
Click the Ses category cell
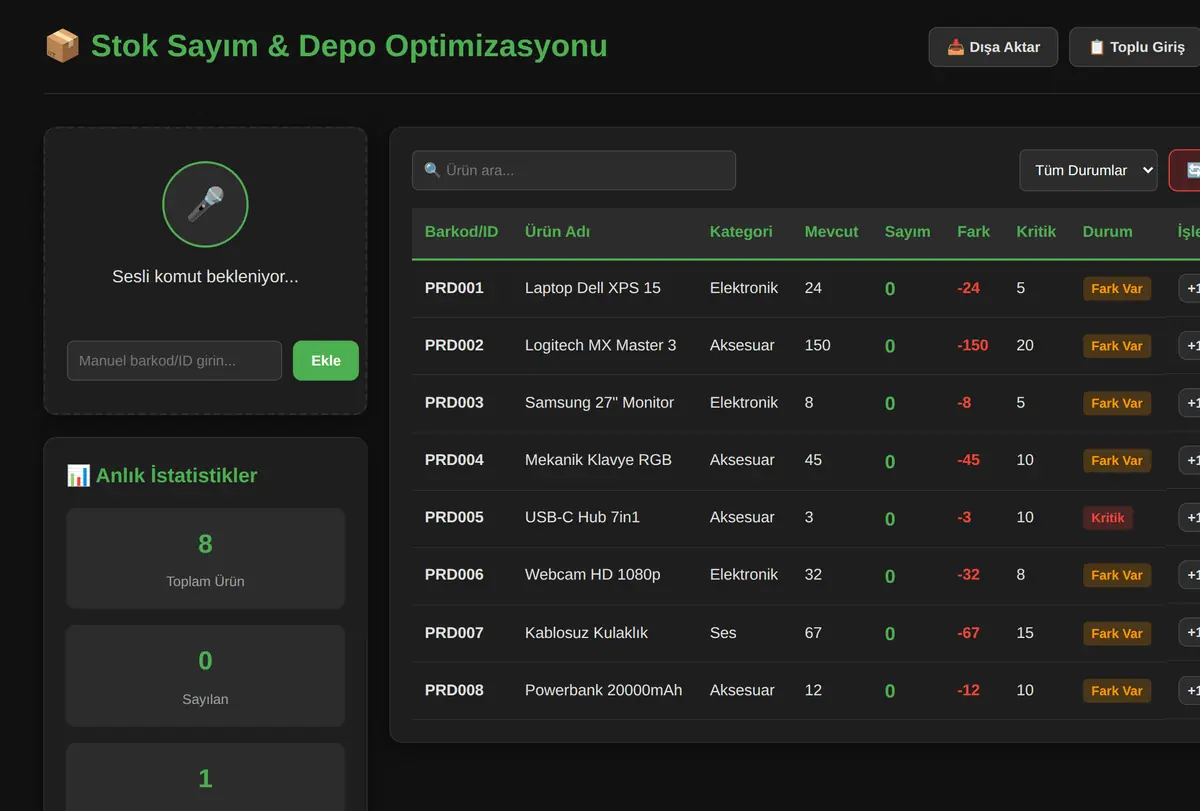(723, 633)
